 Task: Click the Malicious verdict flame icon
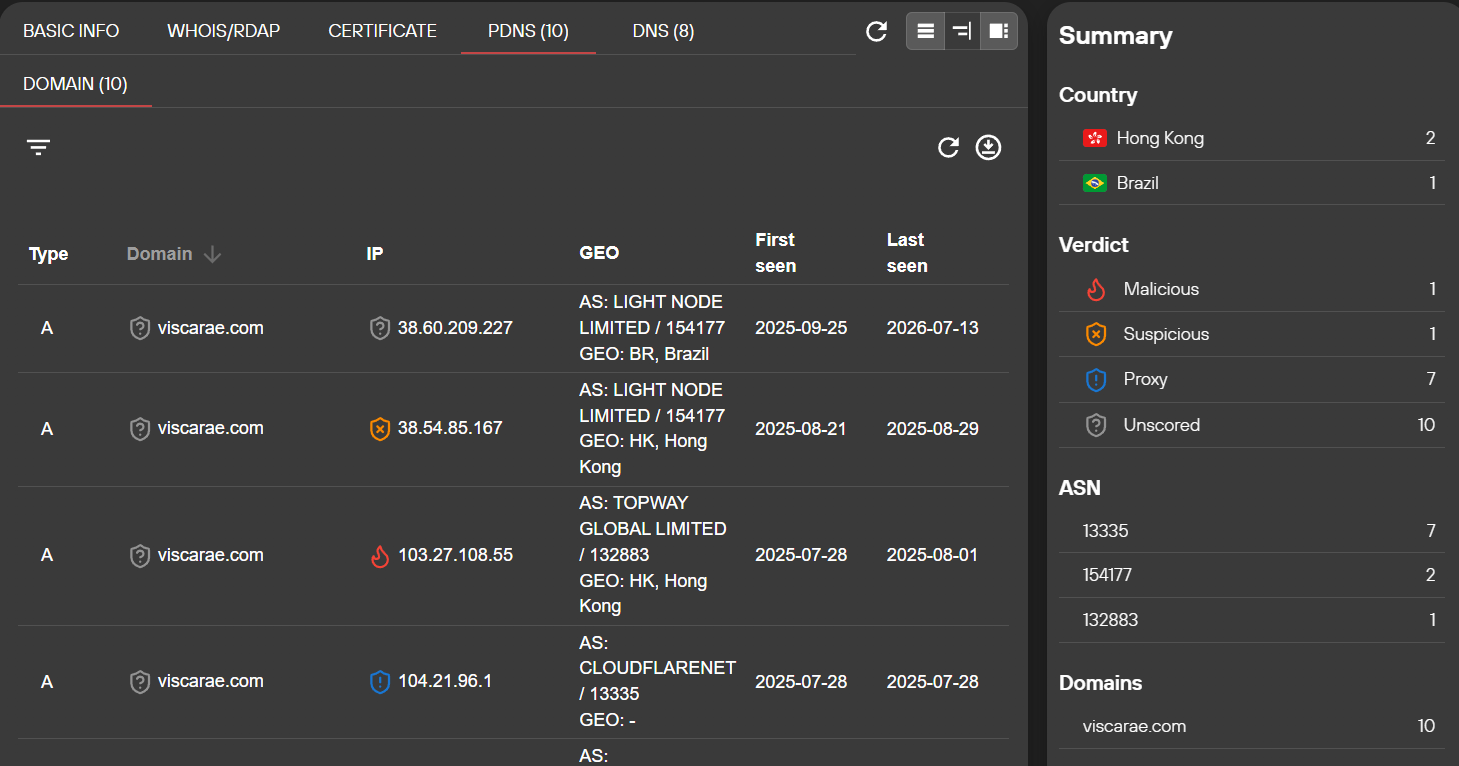[1096, 289]
